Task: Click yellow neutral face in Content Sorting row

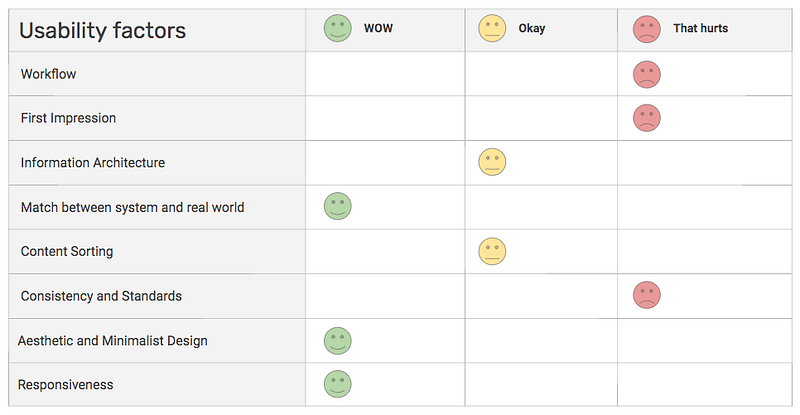Action: point(492,251)
